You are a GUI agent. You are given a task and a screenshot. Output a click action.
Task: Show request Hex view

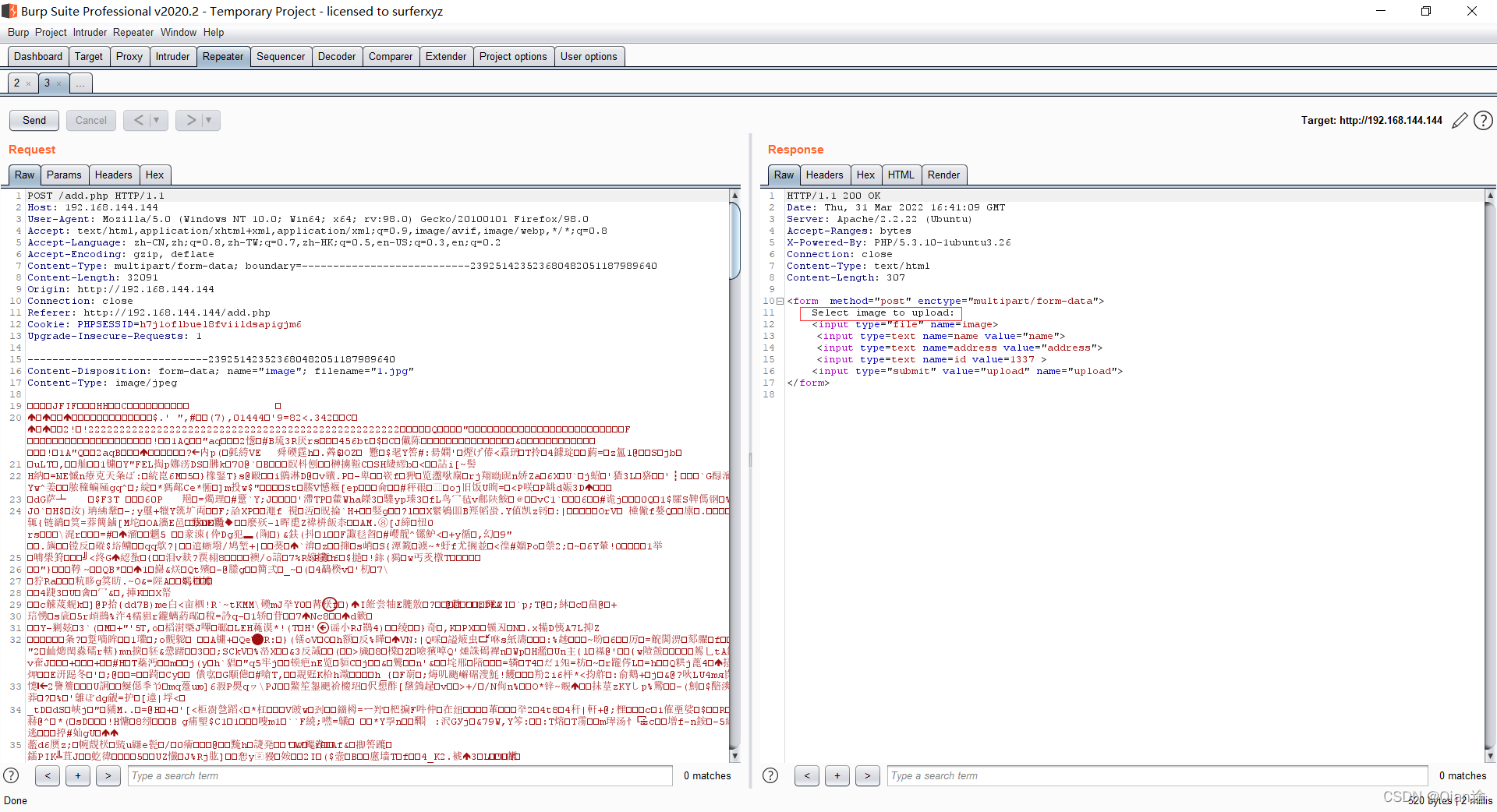click(x=155, y=175)
